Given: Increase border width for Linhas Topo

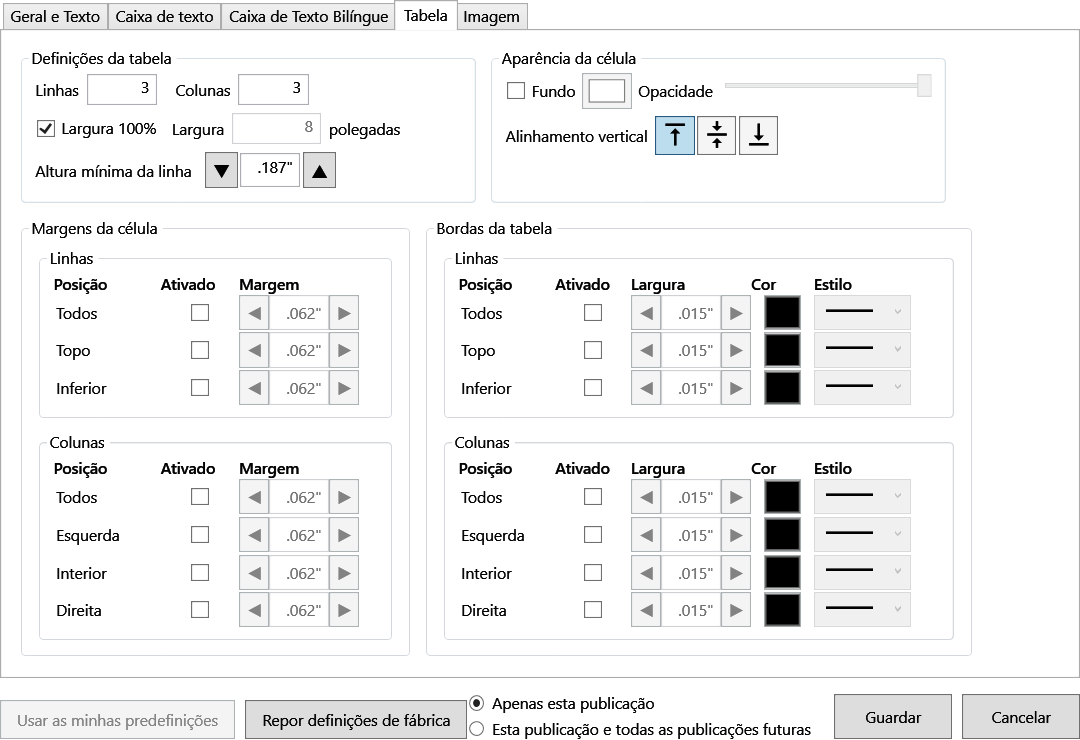Looking at the screenshot, I should pos(736,350).
